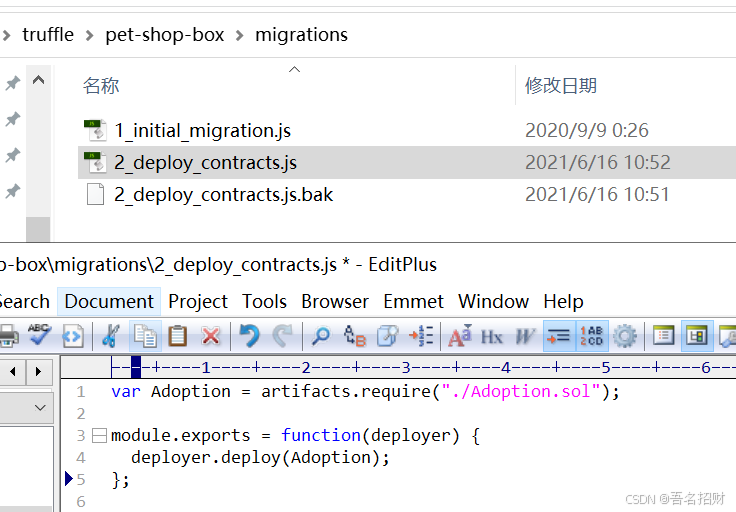Navigate to pet-shop-box in breadcrumb path
736x512 pixels.
click(163, 35)
